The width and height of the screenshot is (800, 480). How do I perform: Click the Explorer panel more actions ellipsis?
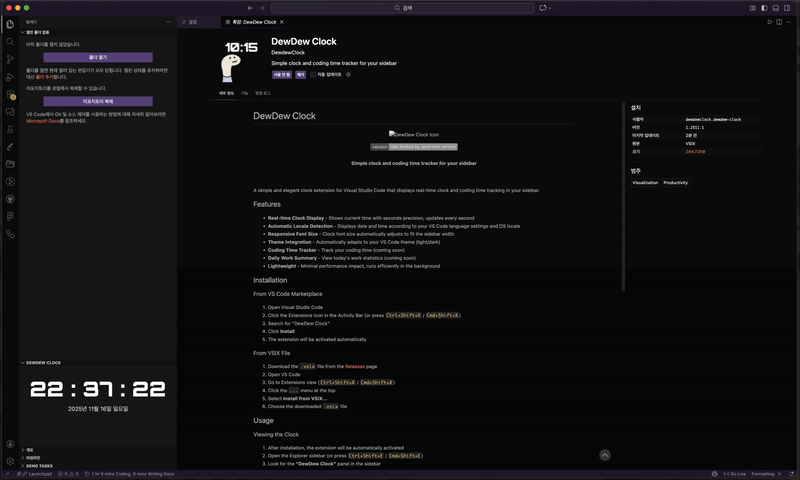(x=169, y=22)
